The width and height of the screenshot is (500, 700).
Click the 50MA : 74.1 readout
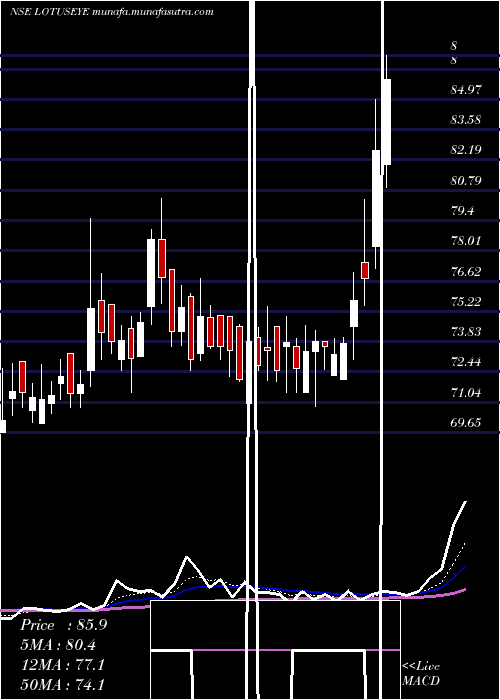[x=63, y=684]
